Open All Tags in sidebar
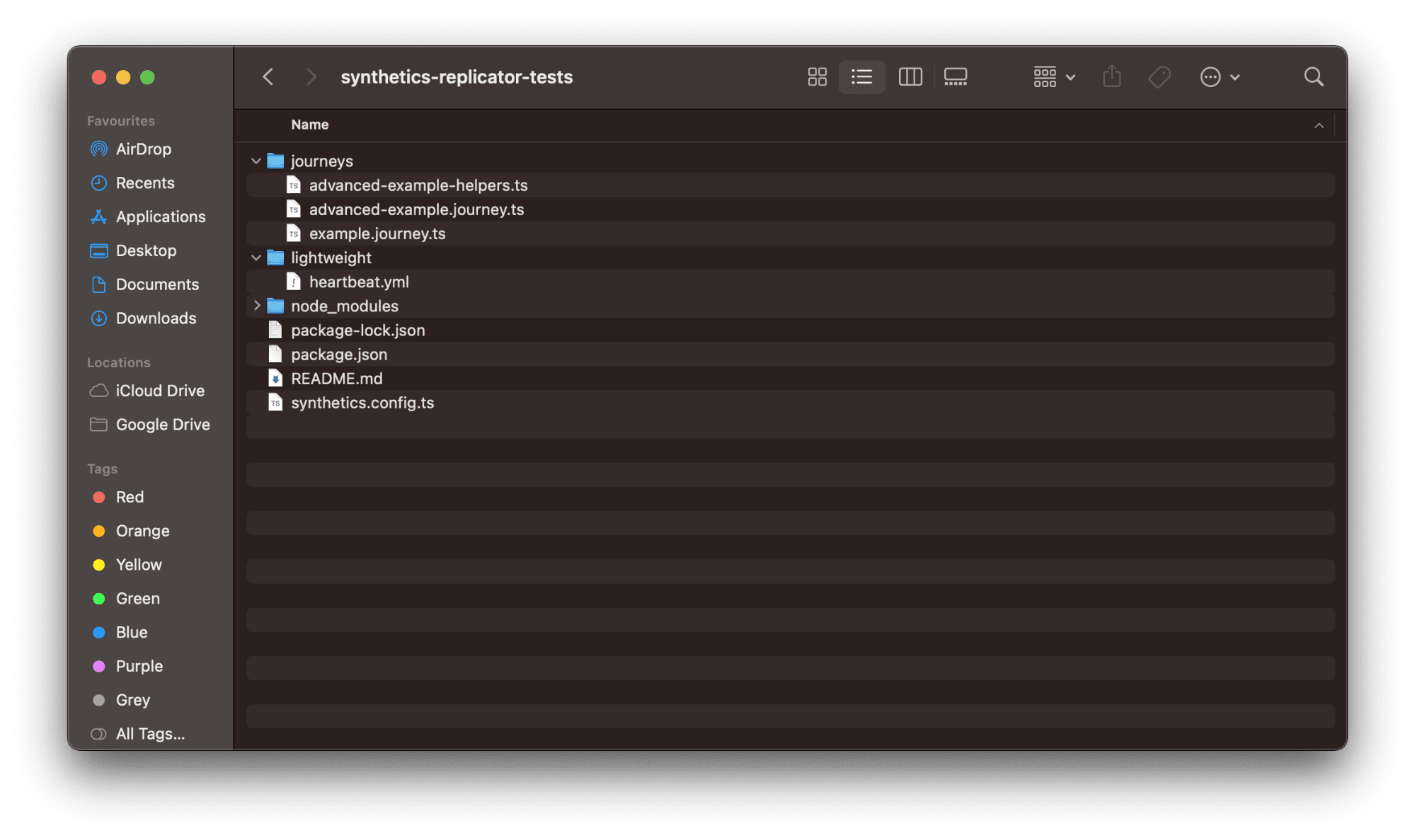This screenshot has width=1415, height=840. tap(150, 734)
